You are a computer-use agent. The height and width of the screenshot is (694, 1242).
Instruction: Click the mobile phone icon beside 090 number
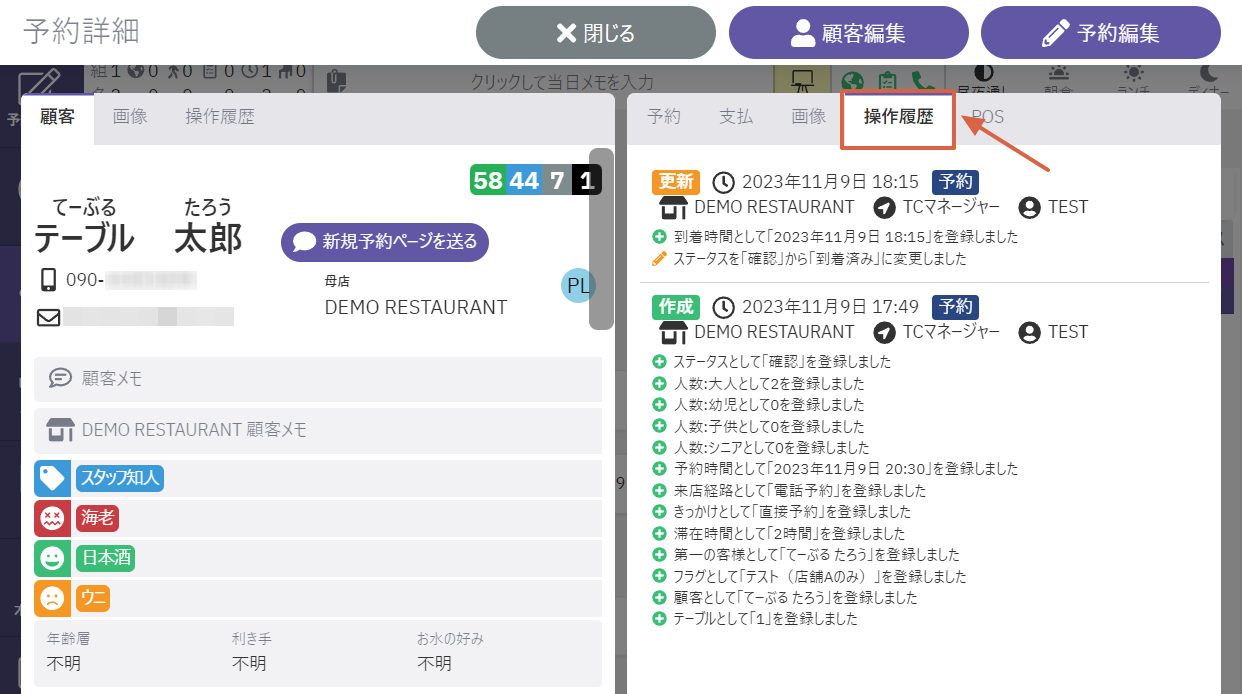click(48, 279)
